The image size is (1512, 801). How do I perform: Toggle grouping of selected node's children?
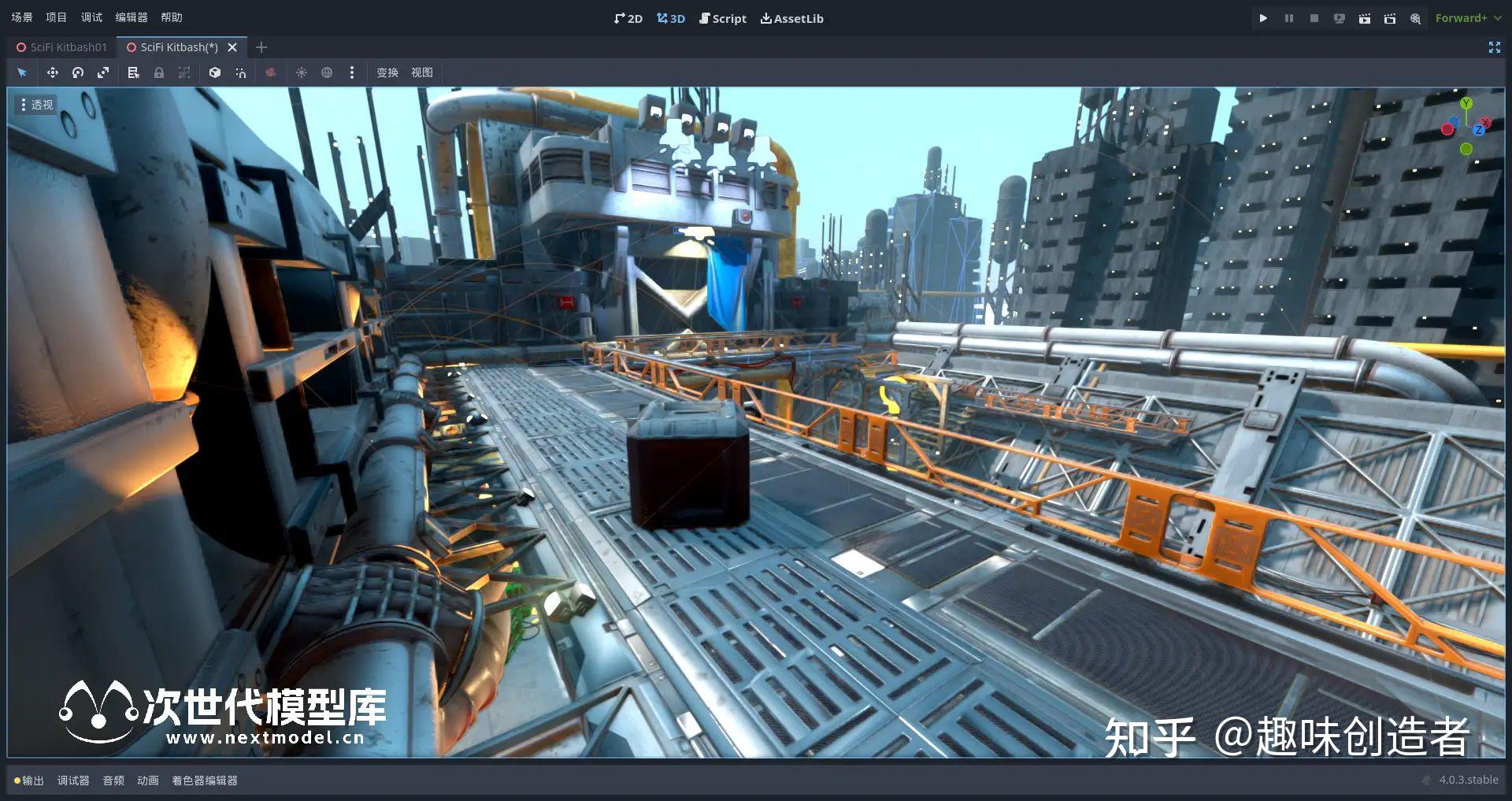184,72
